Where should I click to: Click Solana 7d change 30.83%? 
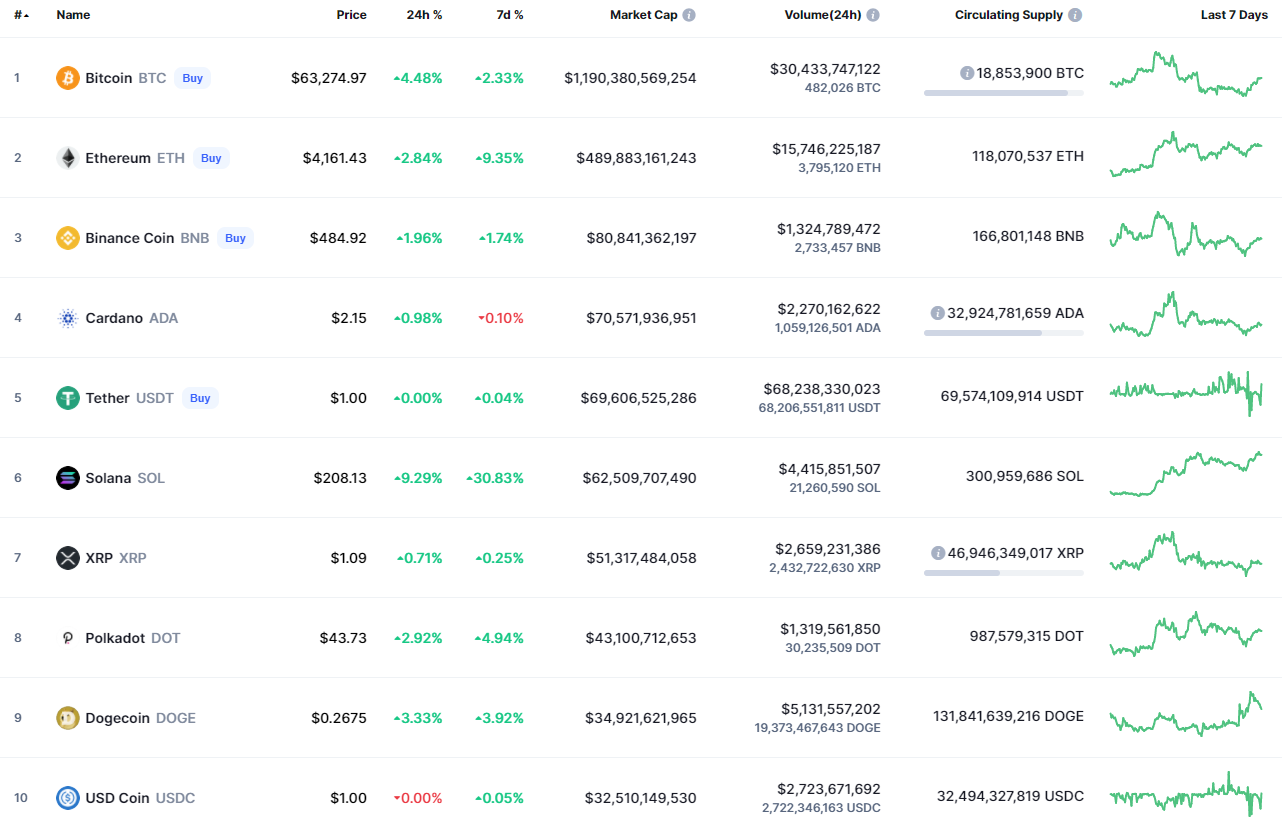pyautogui.click(x=495, y=478)
